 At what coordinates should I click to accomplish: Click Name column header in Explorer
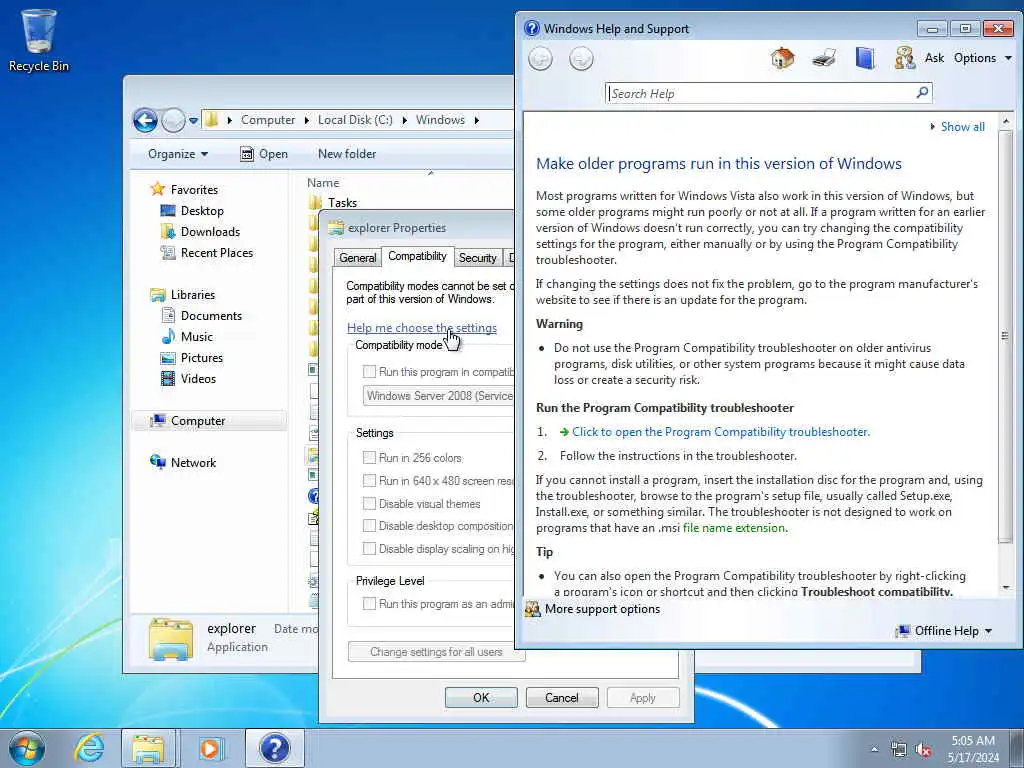323,183
